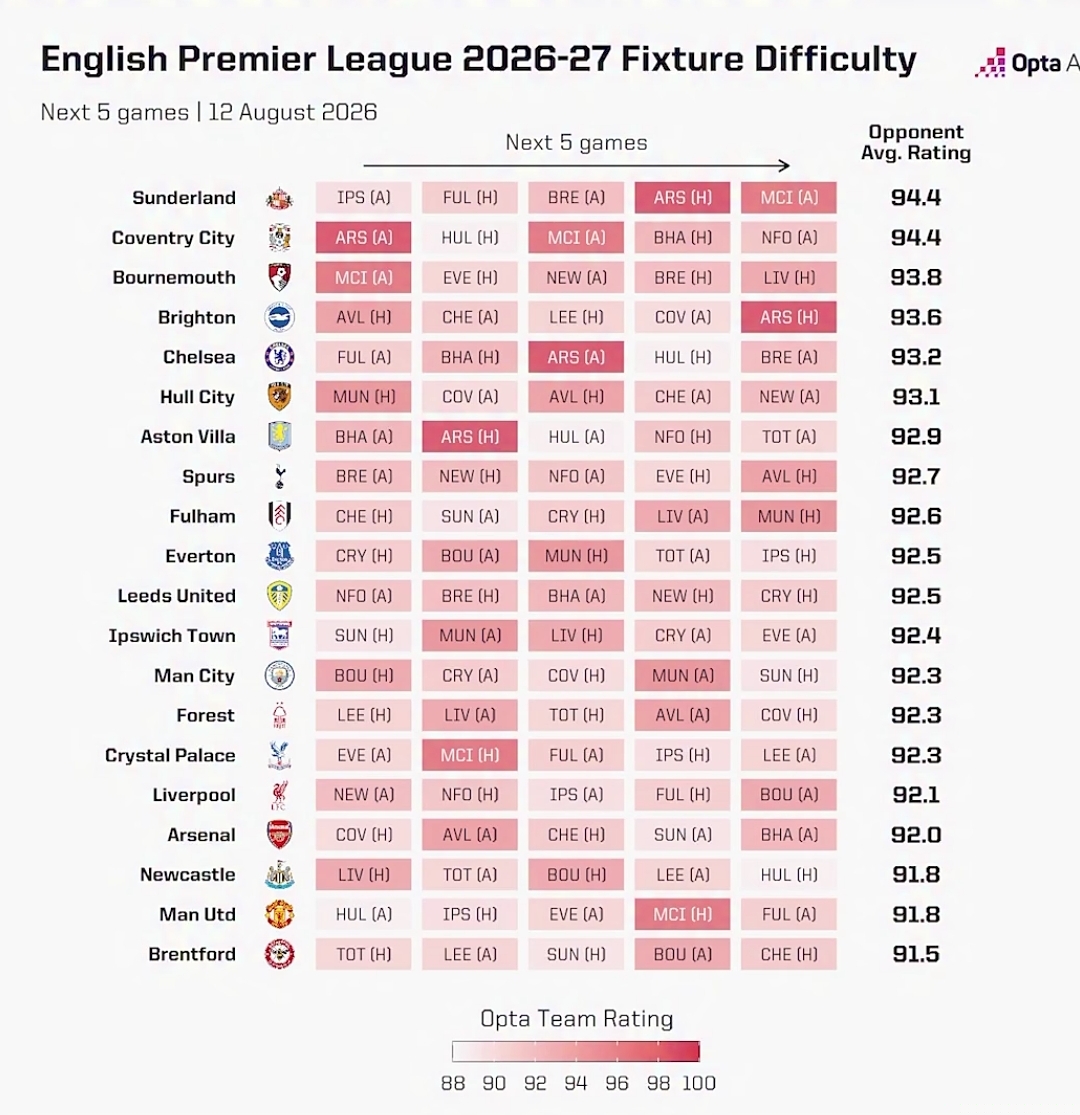Click the Aston Villa crest
1080x1115 pixels.
279,437
